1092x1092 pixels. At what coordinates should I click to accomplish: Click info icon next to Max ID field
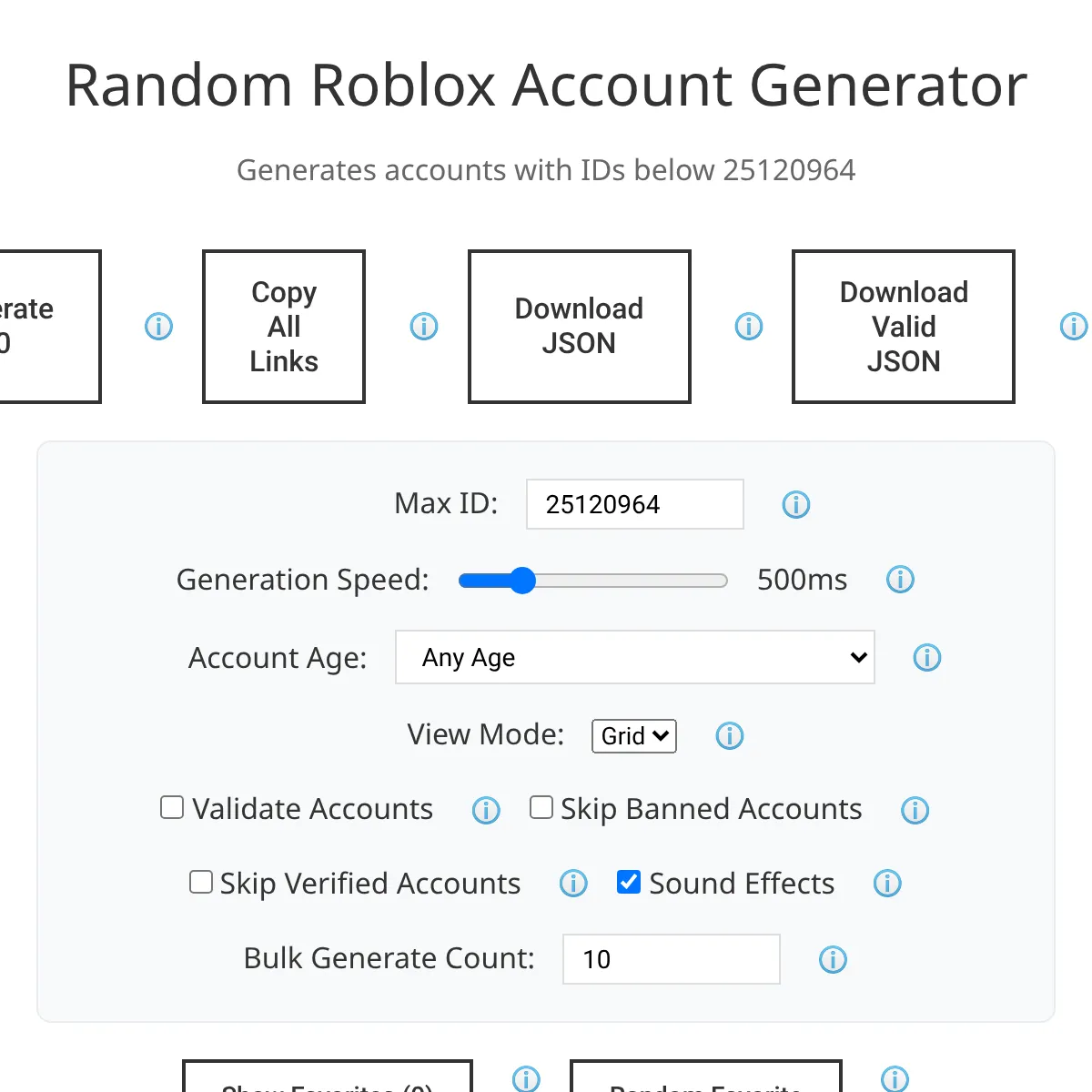coord(796,505)
